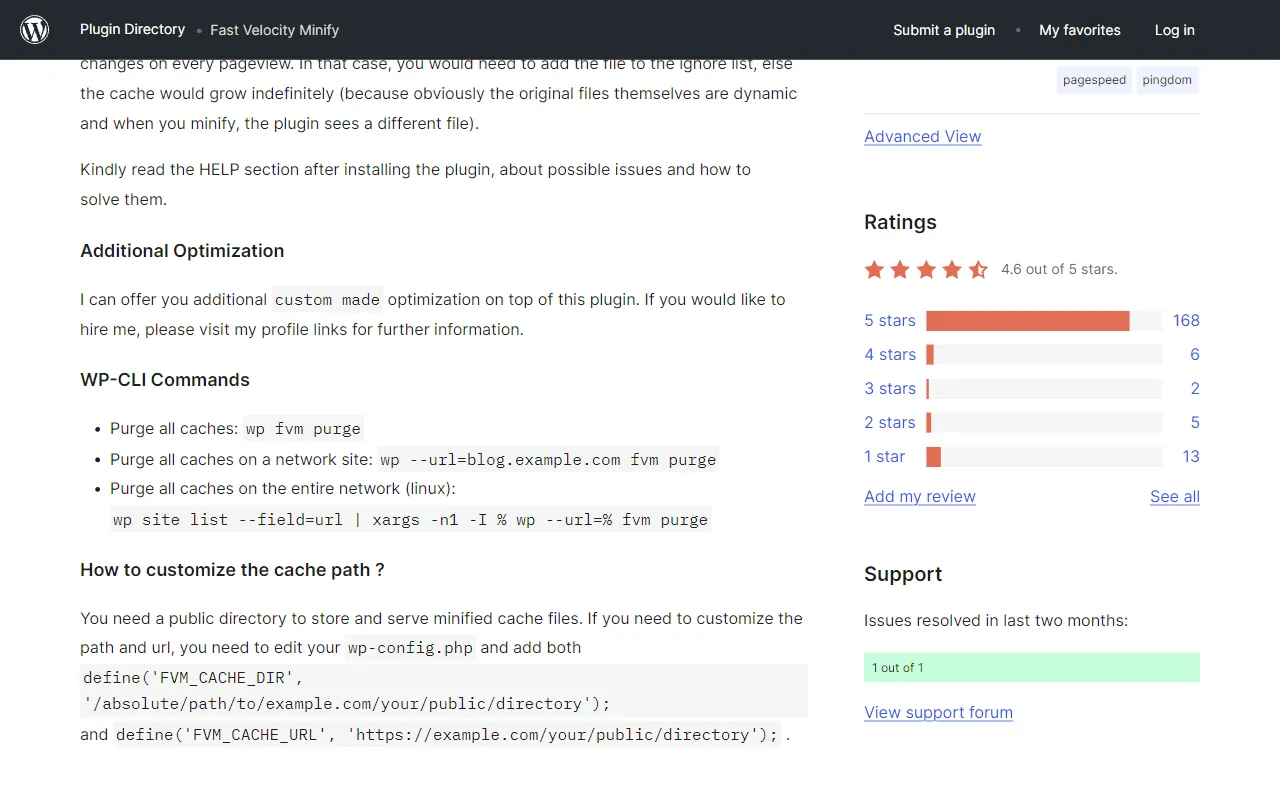Select the pingdom tag
This screenshot has width=1280, height=800.
(x=1167, y=80)
